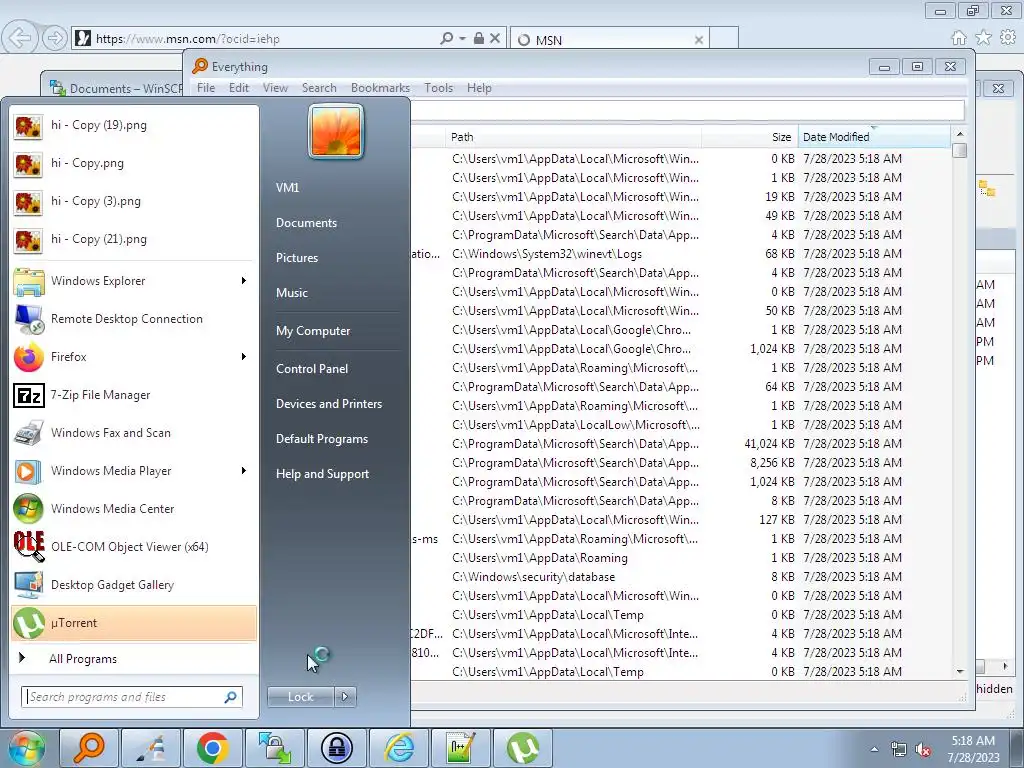Open Bookmarks menu in Everything
The width and height of the screenshot is (1024, 768).
coord(380,88)
